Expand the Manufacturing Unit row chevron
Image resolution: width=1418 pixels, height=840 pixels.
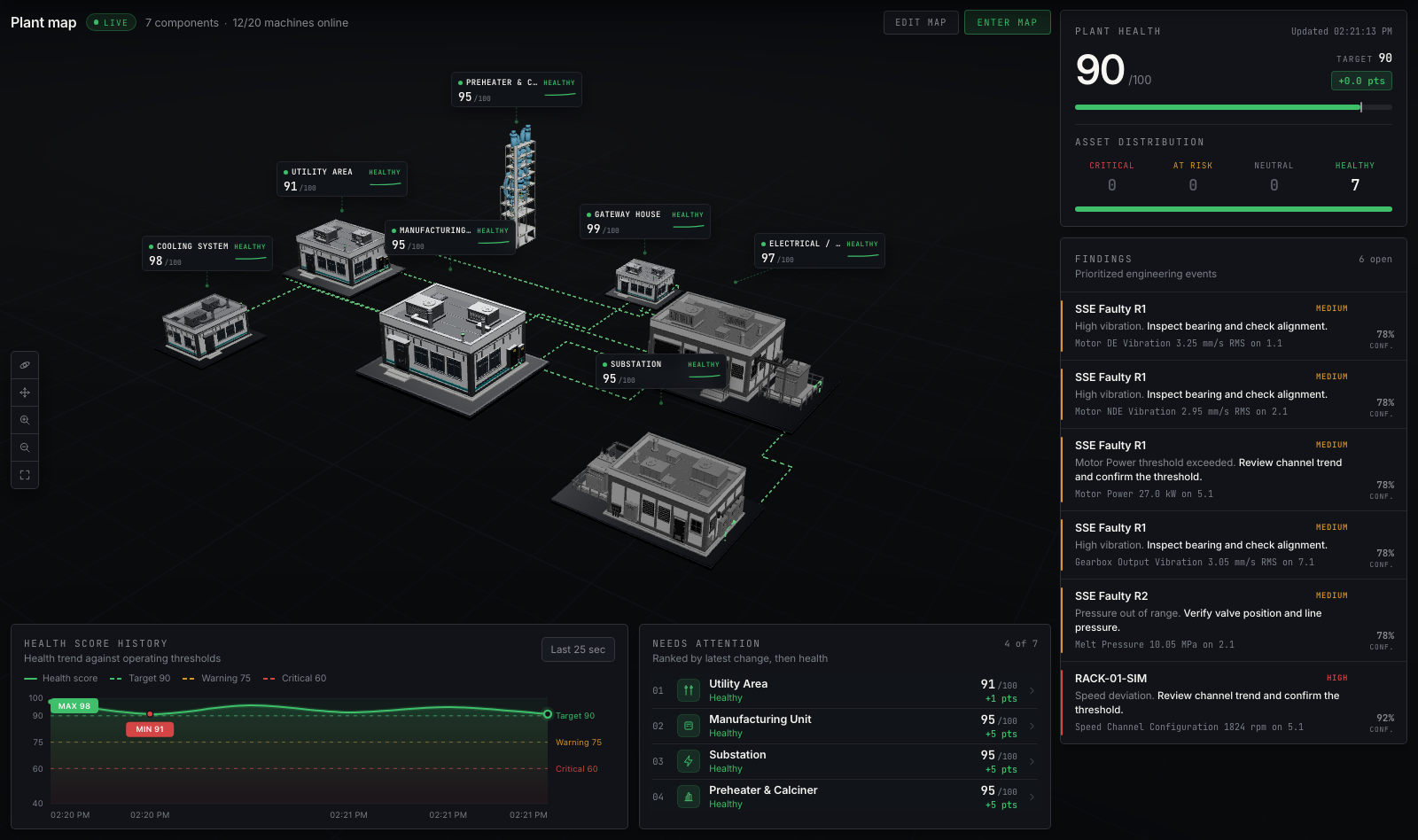(1032, 726)
